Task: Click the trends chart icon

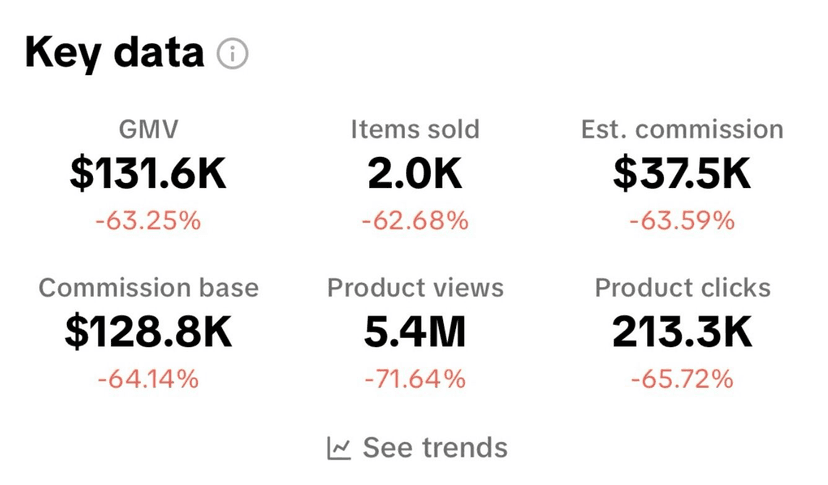Action: click(339, 448)
